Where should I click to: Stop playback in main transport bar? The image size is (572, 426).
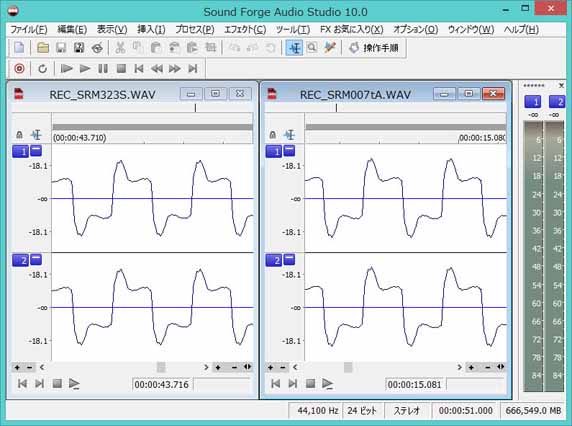coord(121,69)
